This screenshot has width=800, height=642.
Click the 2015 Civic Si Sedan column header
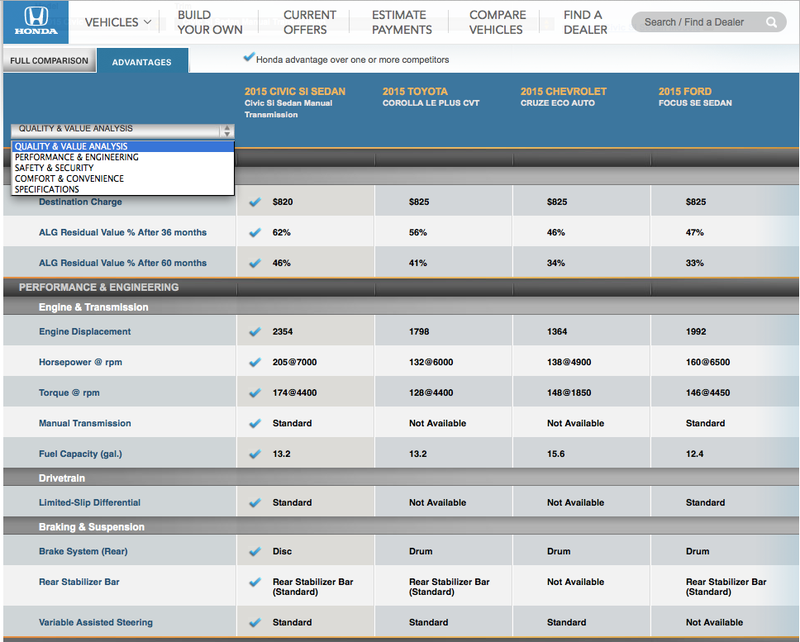(x=294, y=103)
